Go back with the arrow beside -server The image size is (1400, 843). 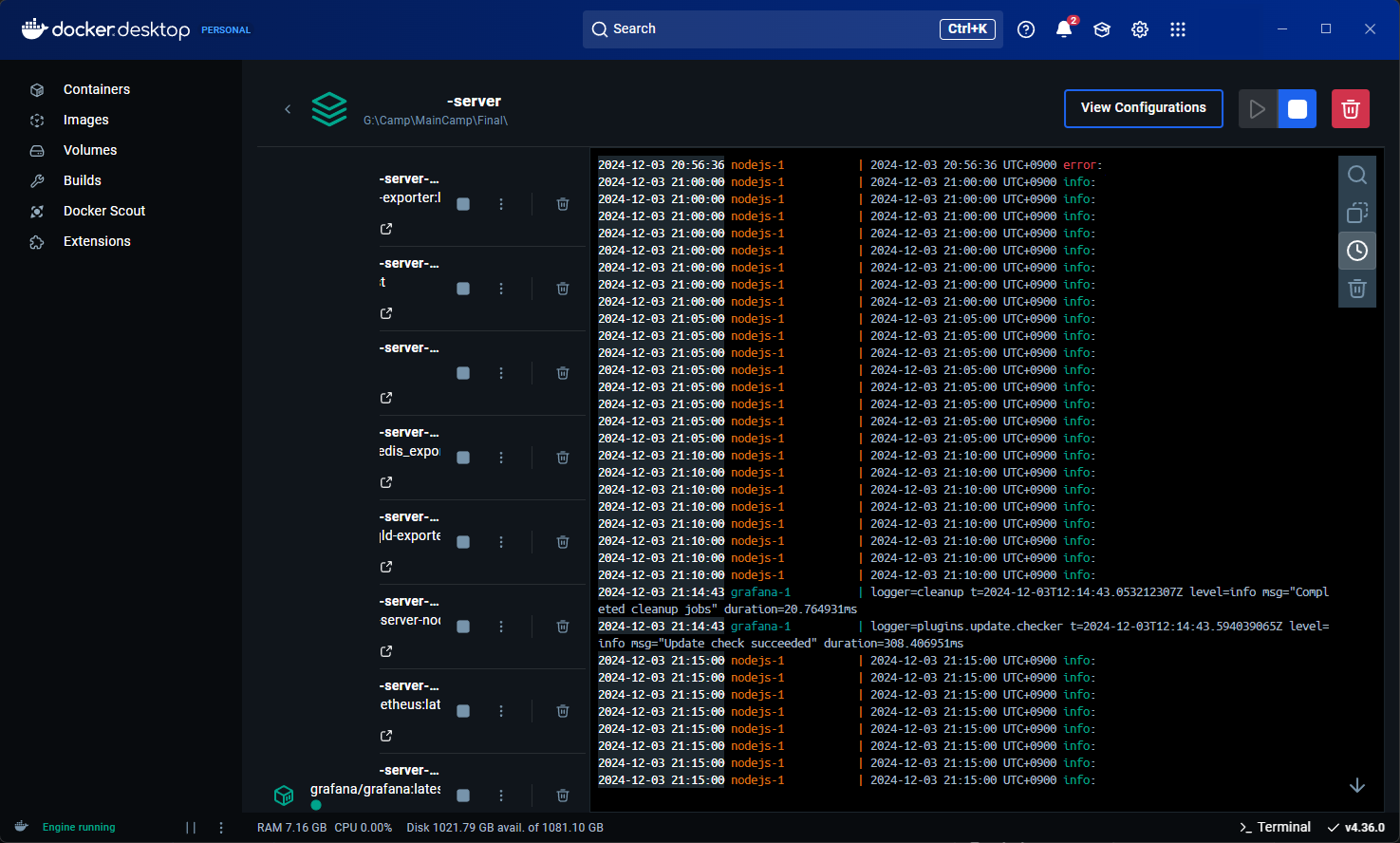(288, 109)
